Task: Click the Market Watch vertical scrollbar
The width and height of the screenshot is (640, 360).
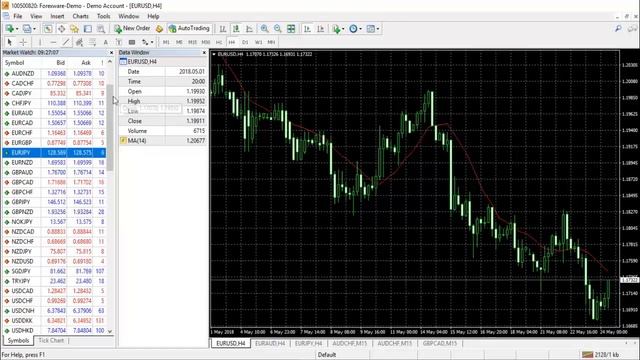Action: [x=110, y=127]
